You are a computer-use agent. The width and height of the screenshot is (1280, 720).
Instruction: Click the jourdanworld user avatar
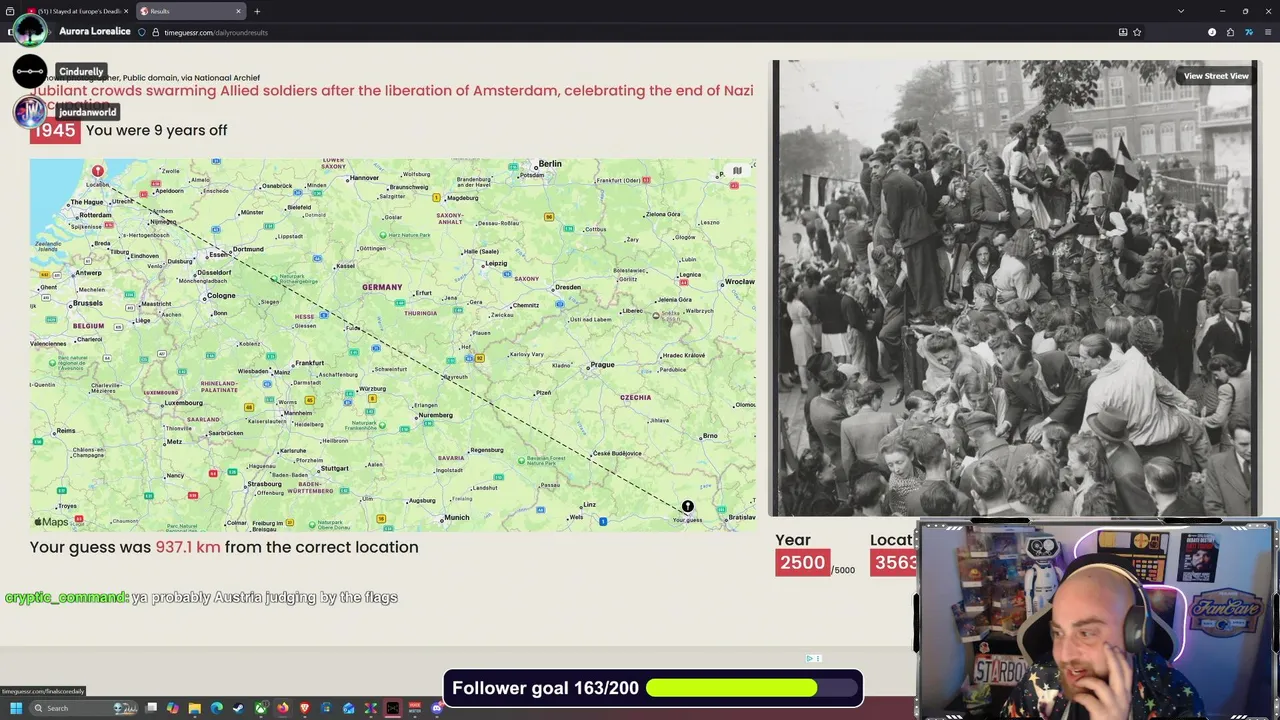point(29,111)
